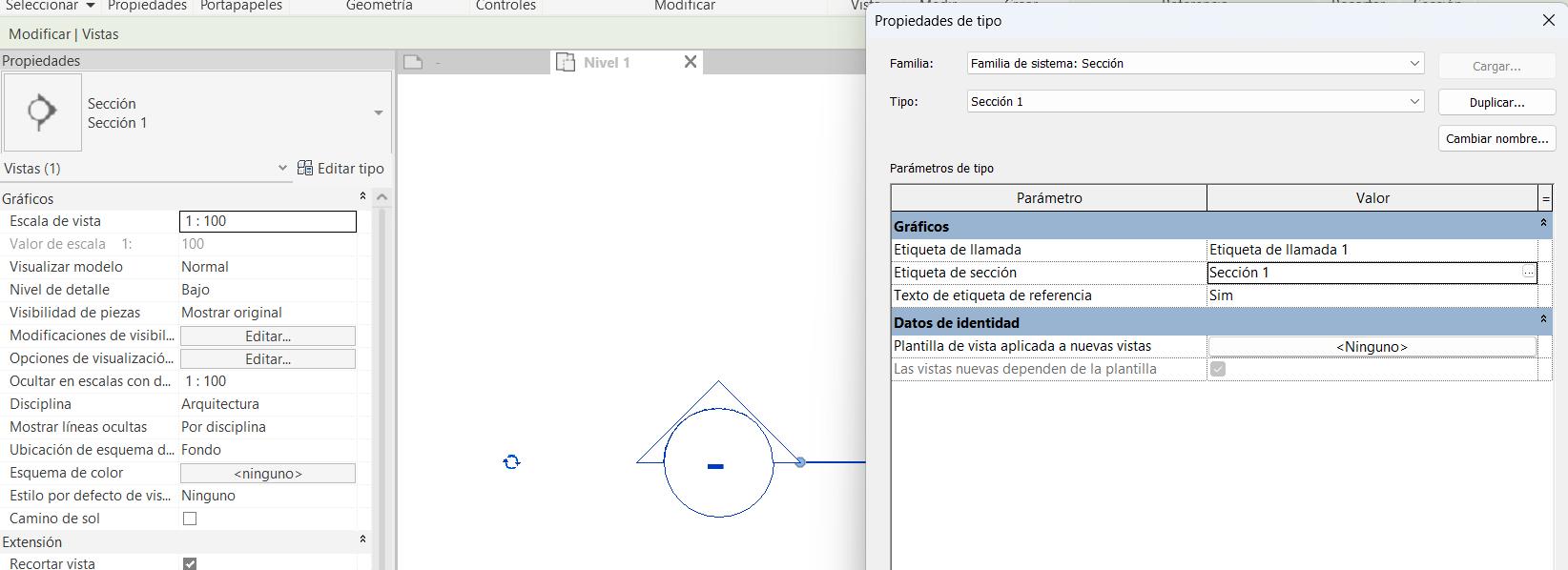This screenshot has width=1568, height=570.
Task: Collapse Datos de identidad group
Action: click(x=1543, y=319)
